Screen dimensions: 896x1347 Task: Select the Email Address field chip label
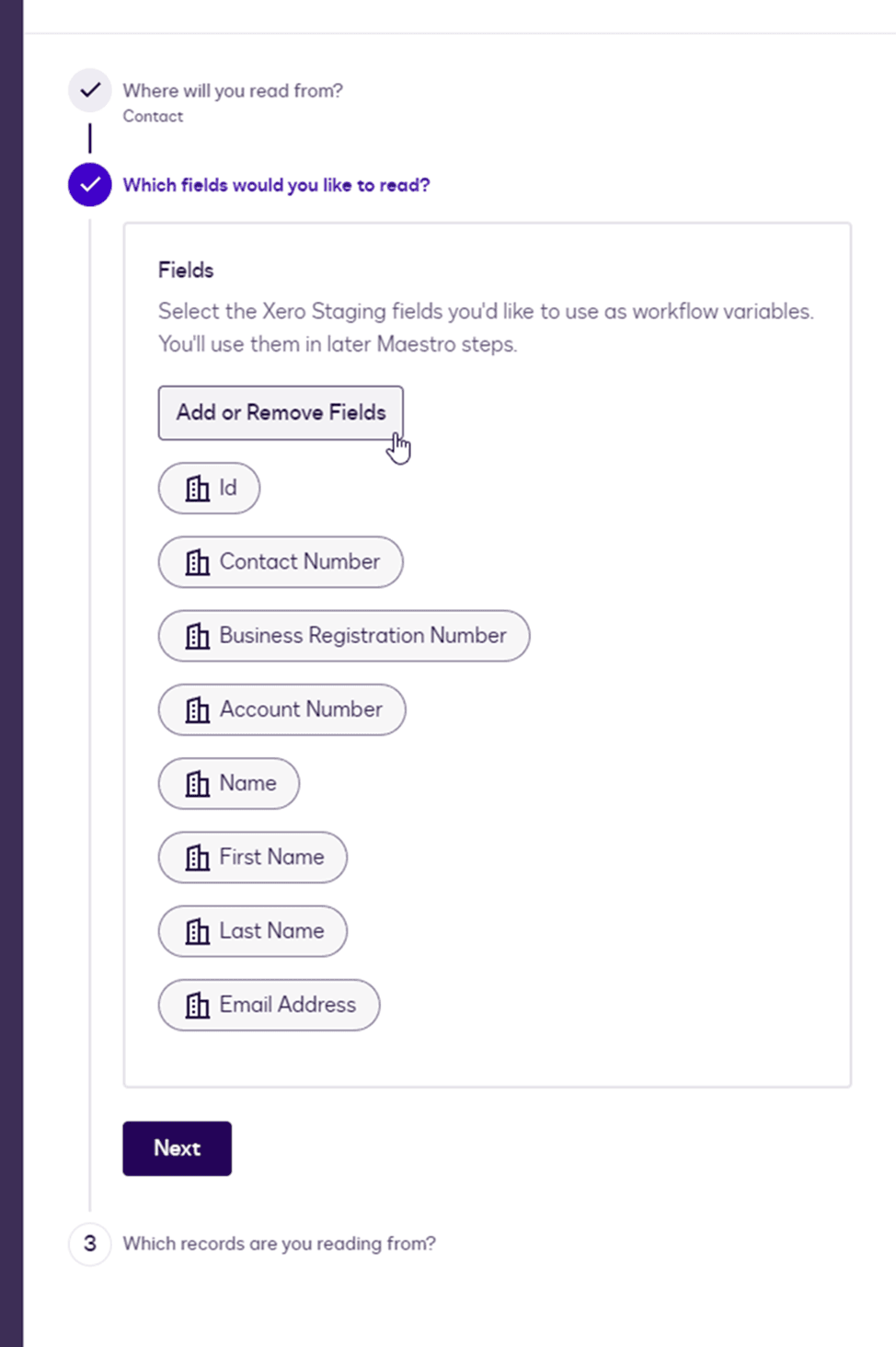coord(287,1005)
